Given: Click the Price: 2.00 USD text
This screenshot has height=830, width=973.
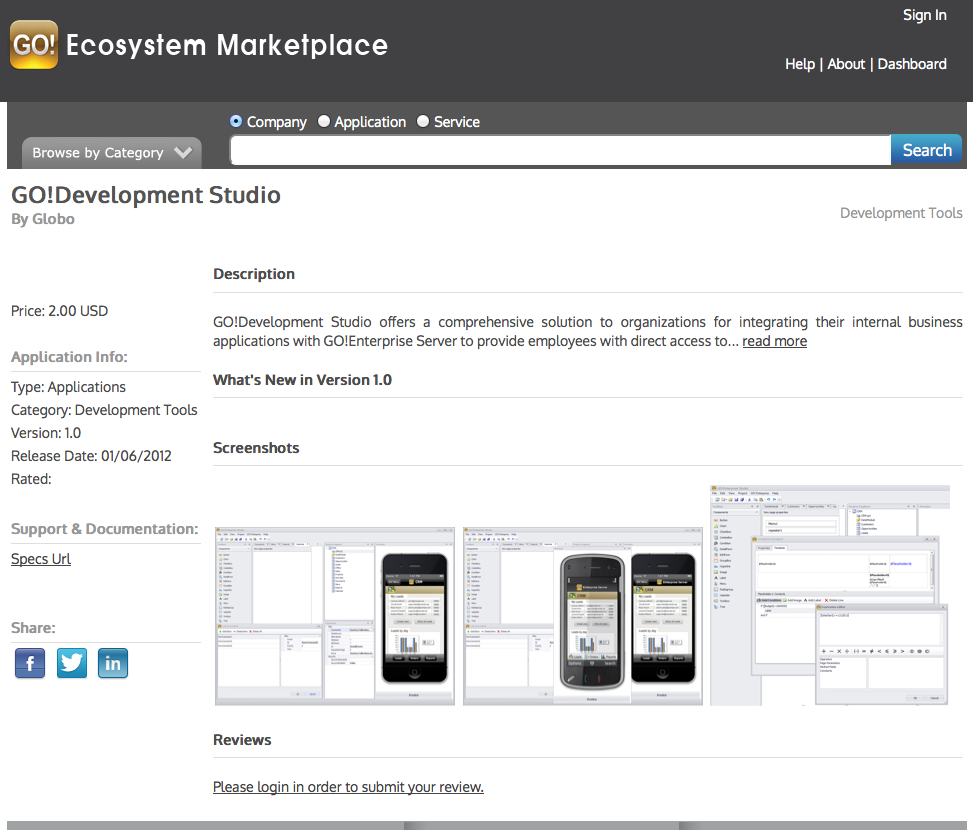Looking at the screenshot, I should coord(60,311).
